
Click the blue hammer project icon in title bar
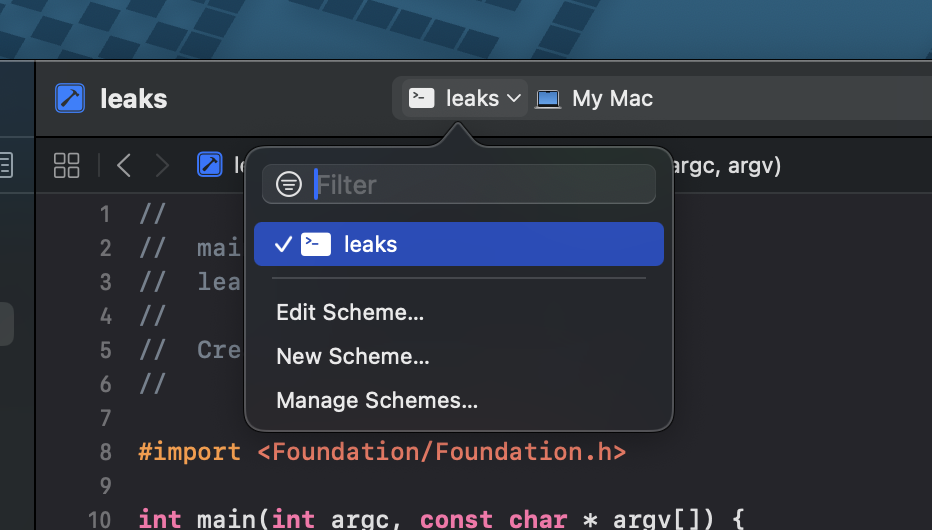click(70, 99)
